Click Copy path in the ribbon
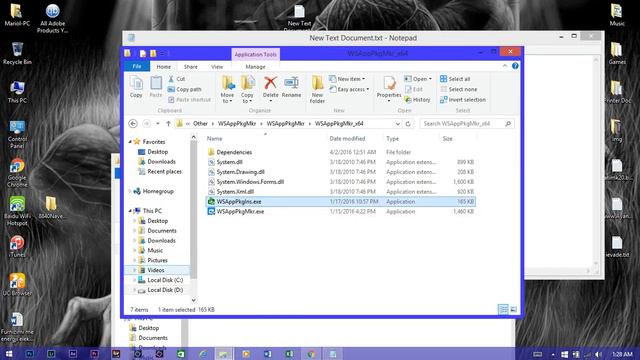The height and width of the screenshot is (360, 640). point(184,89)
